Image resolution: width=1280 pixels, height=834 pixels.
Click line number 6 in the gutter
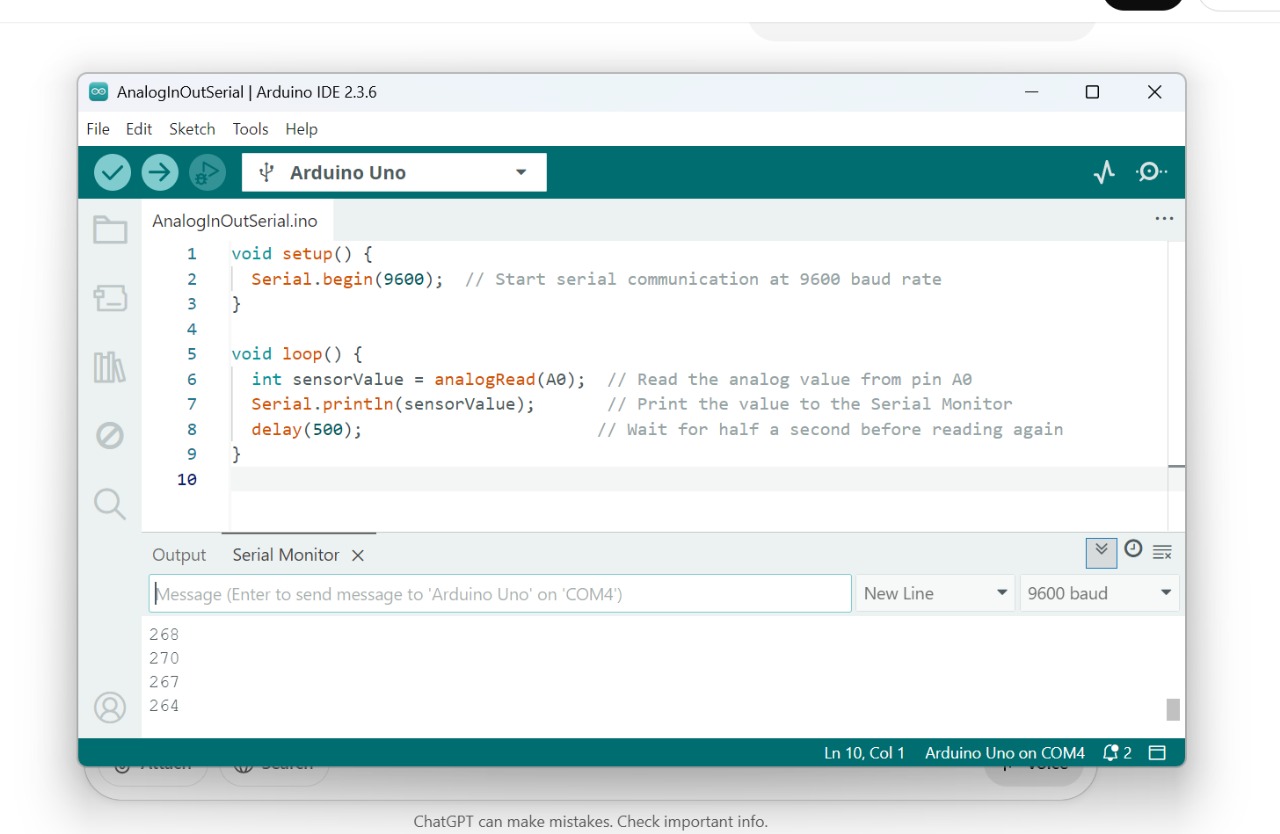[192, 379]
